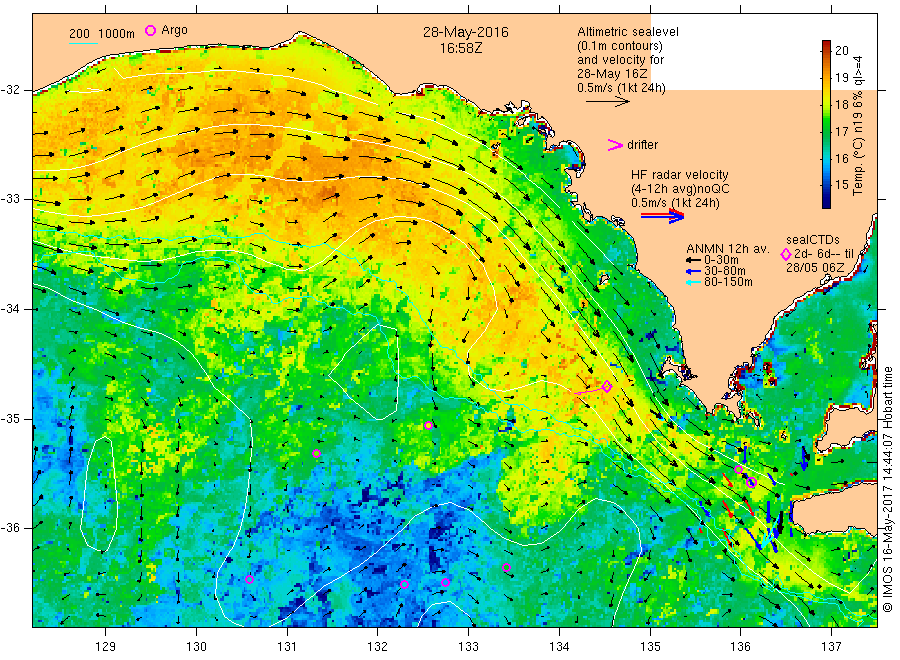Click the black 0-30m ANMN arrow symbol
Screen dimensions: 900x660
coord(693,261)
